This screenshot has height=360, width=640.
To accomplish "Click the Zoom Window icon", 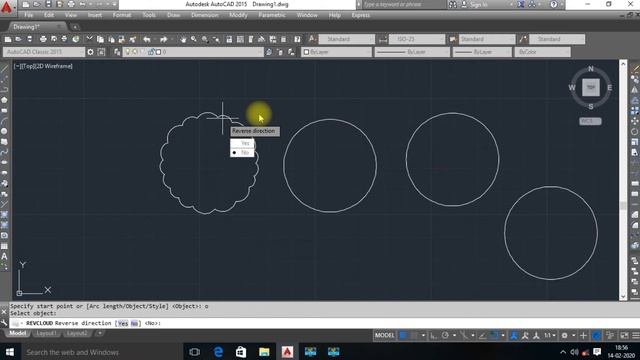I will [x=205, y=39].
